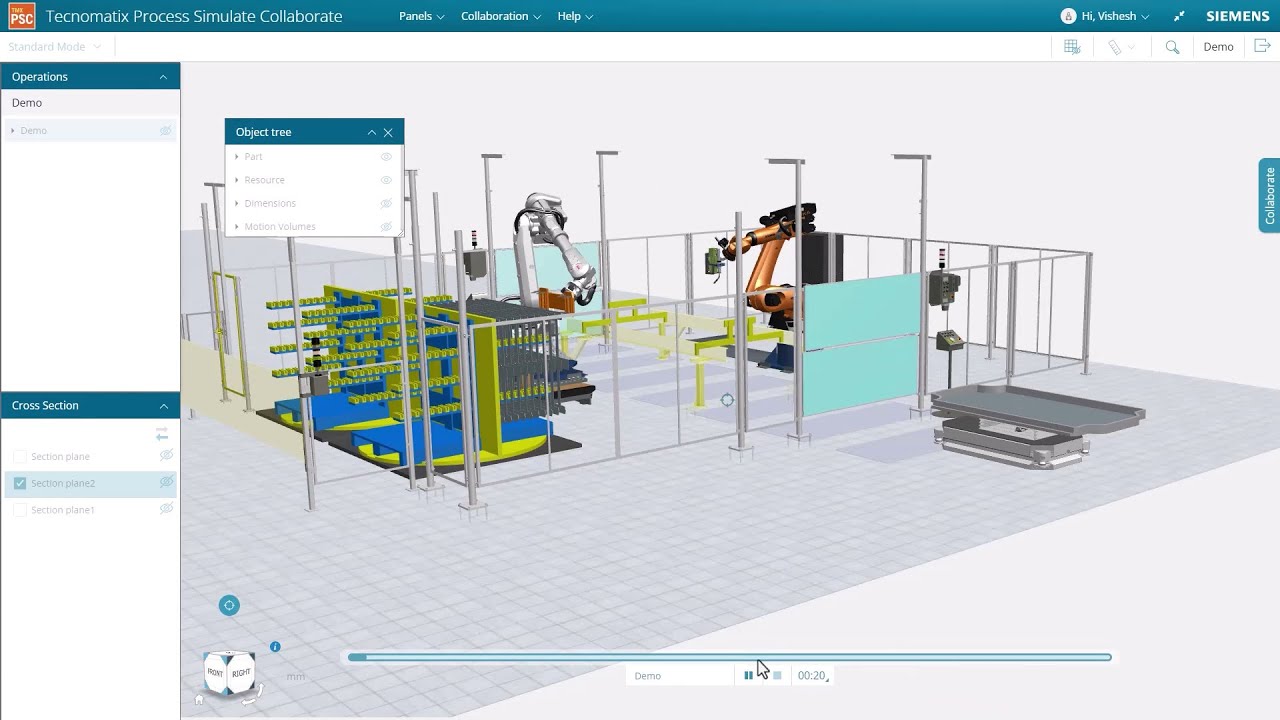Toggle visibility of Section plane1
The width and height of the screenshot is (1280, 720).
tap(166, 509)
